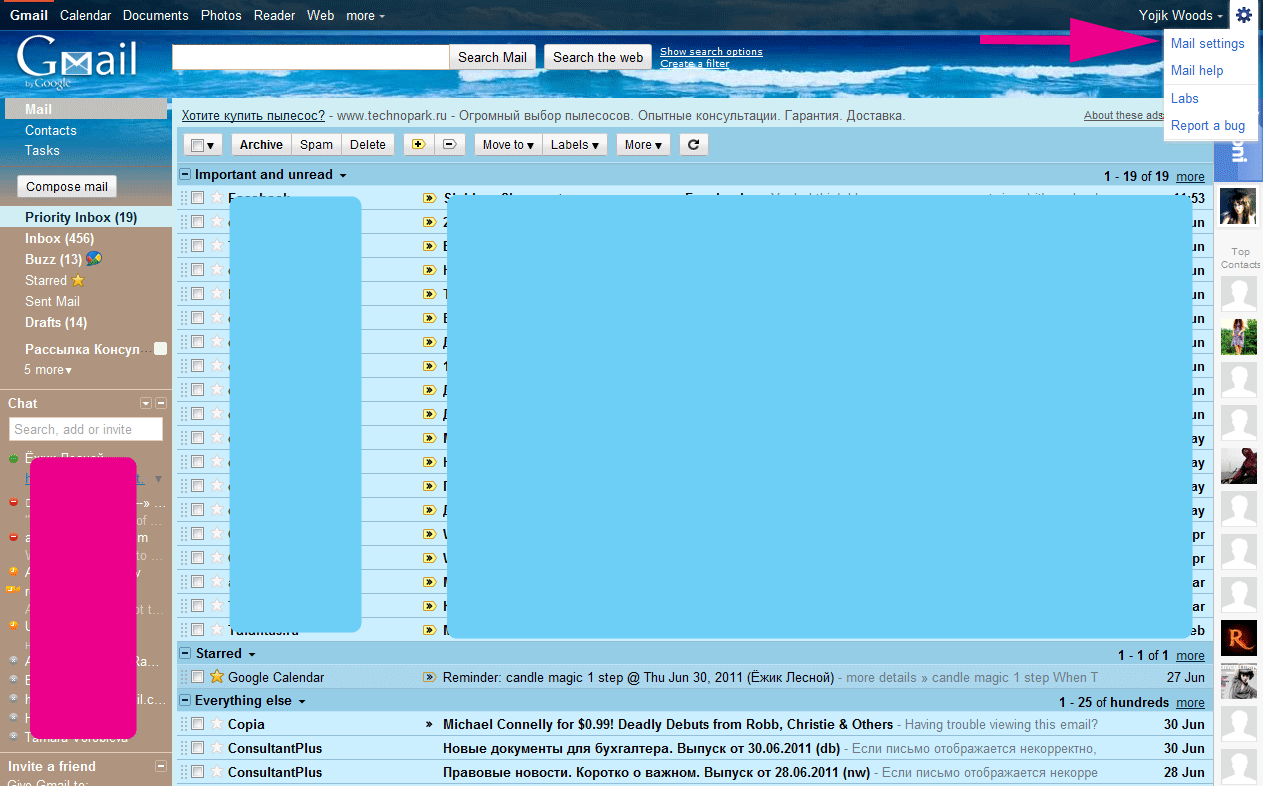Click the Compose mail button
This screenshot has height=786, width=1263.
click(66, 186)
